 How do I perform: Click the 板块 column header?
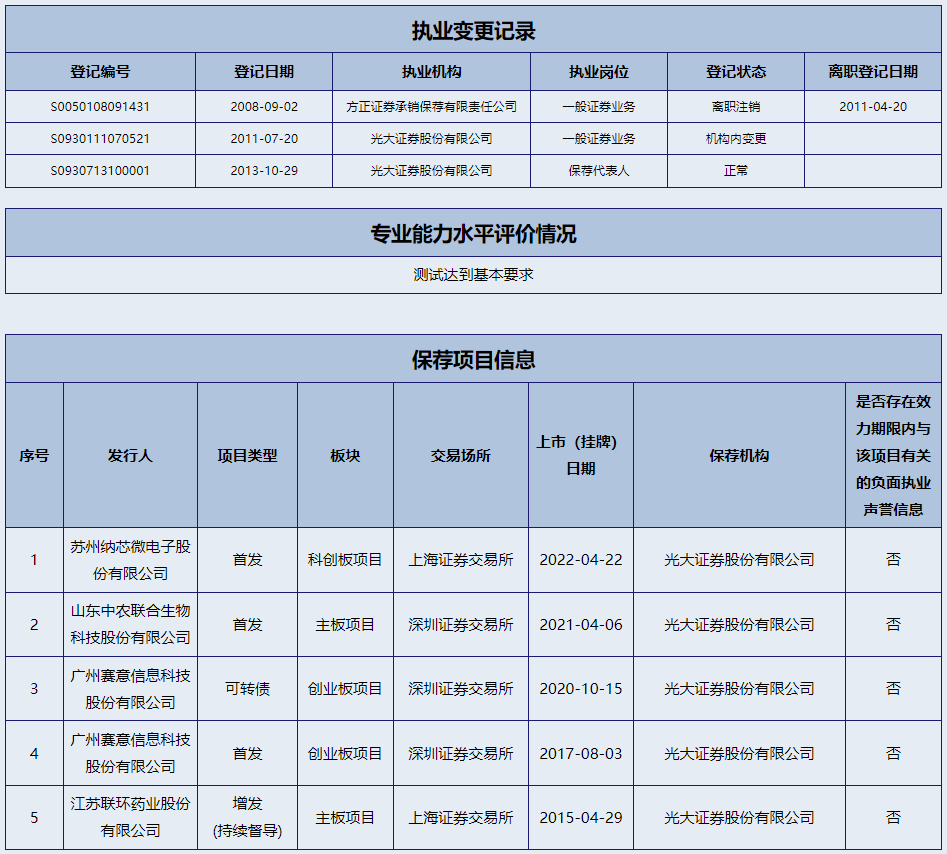345,455
